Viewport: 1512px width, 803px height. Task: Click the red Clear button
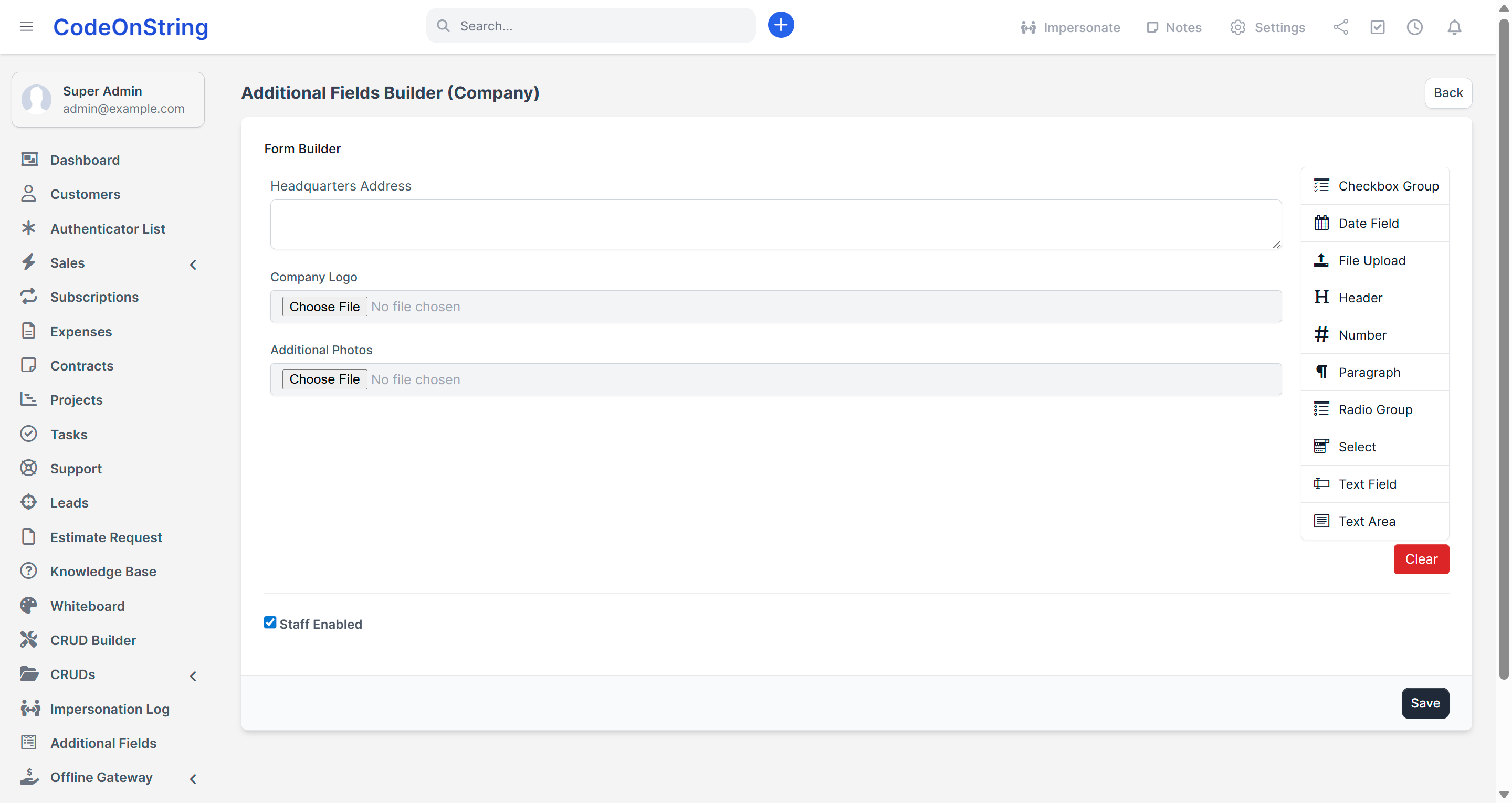[1421, 559]
